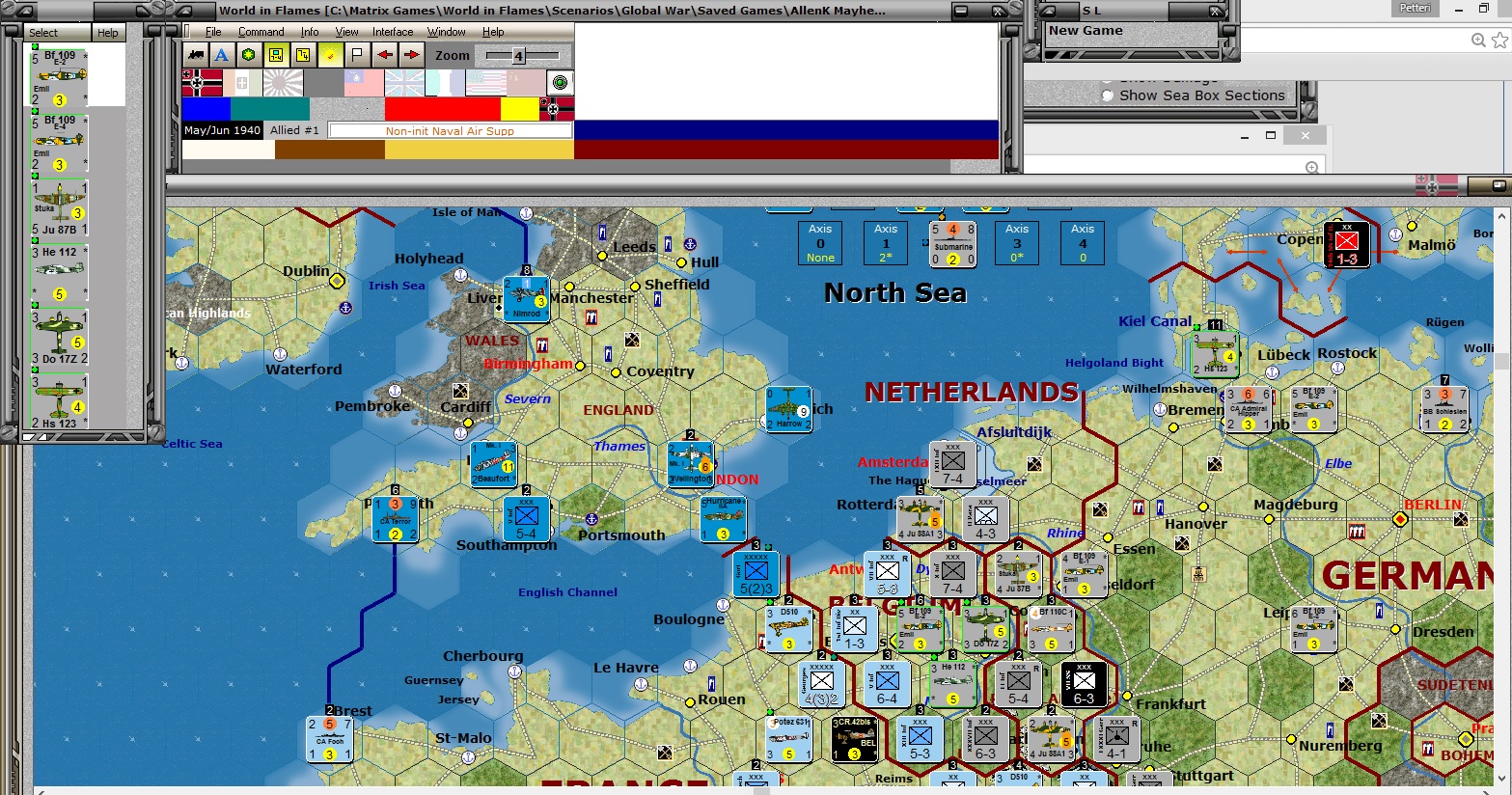The width and height of the screenshot is (1512, 795).
Task: Click the Help button in unit panel
Action: tap(108, 33)
